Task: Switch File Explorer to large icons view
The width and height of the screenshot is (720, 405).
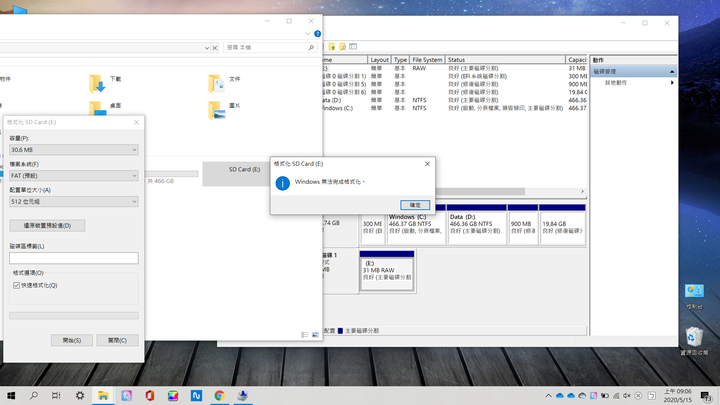Action: click(x=315, y=335)
